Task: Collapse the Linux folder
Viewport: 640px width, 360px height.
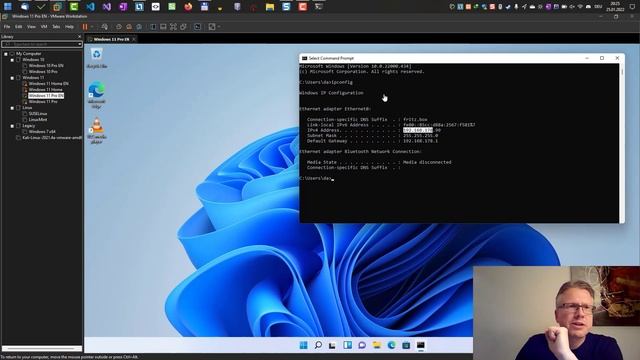Action: 12,108
